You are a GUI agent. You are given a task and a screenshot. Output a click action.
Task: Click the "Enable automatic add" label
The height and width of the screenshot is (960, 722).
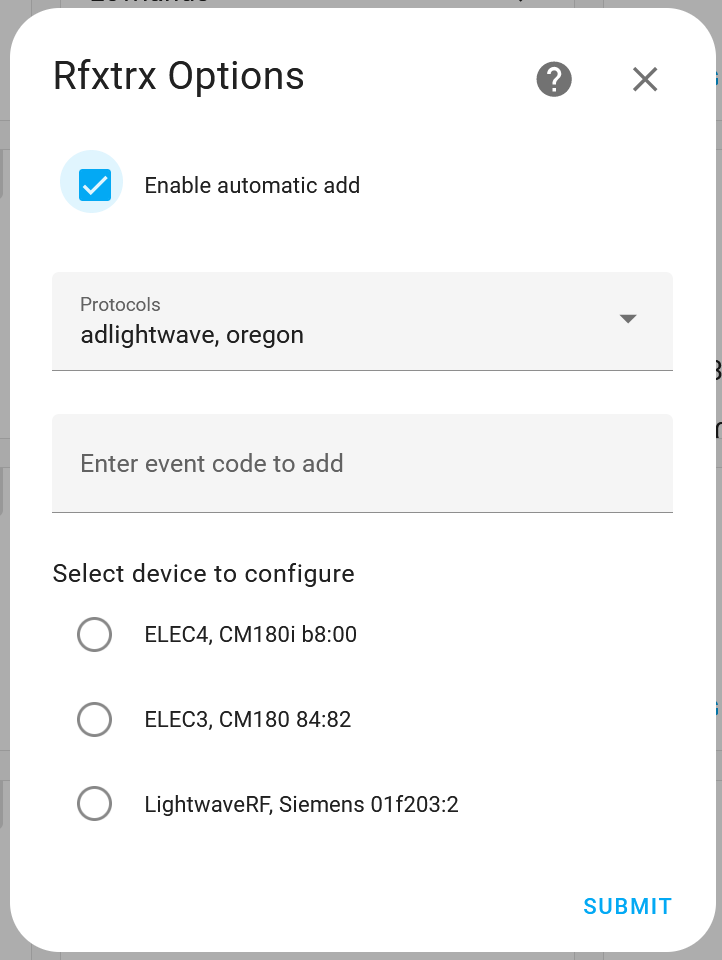(252, 185)
